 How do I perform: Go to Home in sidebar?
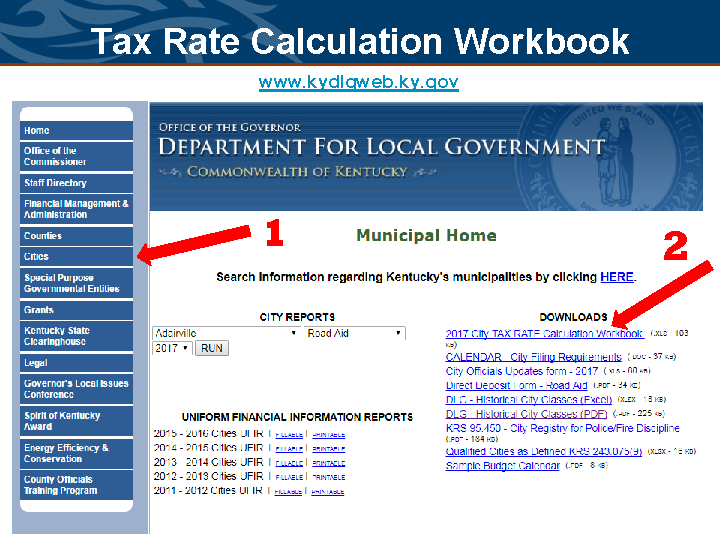(x=76, y=130)
